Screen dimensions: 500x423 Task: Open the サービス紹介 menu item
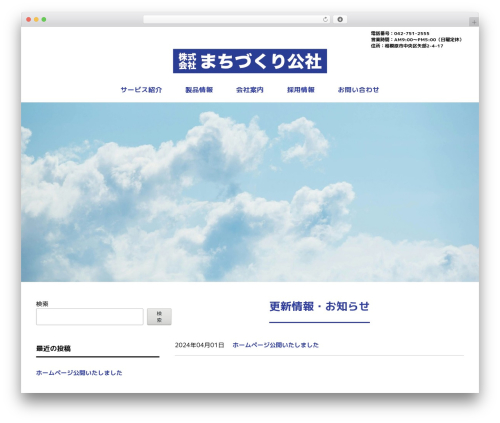[x=141, y=90]
